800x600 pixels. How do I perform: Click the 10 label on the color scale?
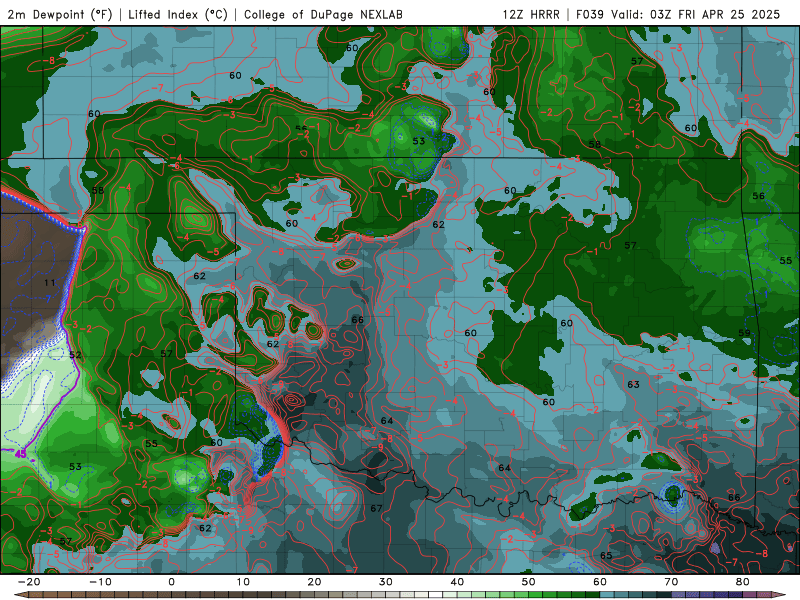243,582
